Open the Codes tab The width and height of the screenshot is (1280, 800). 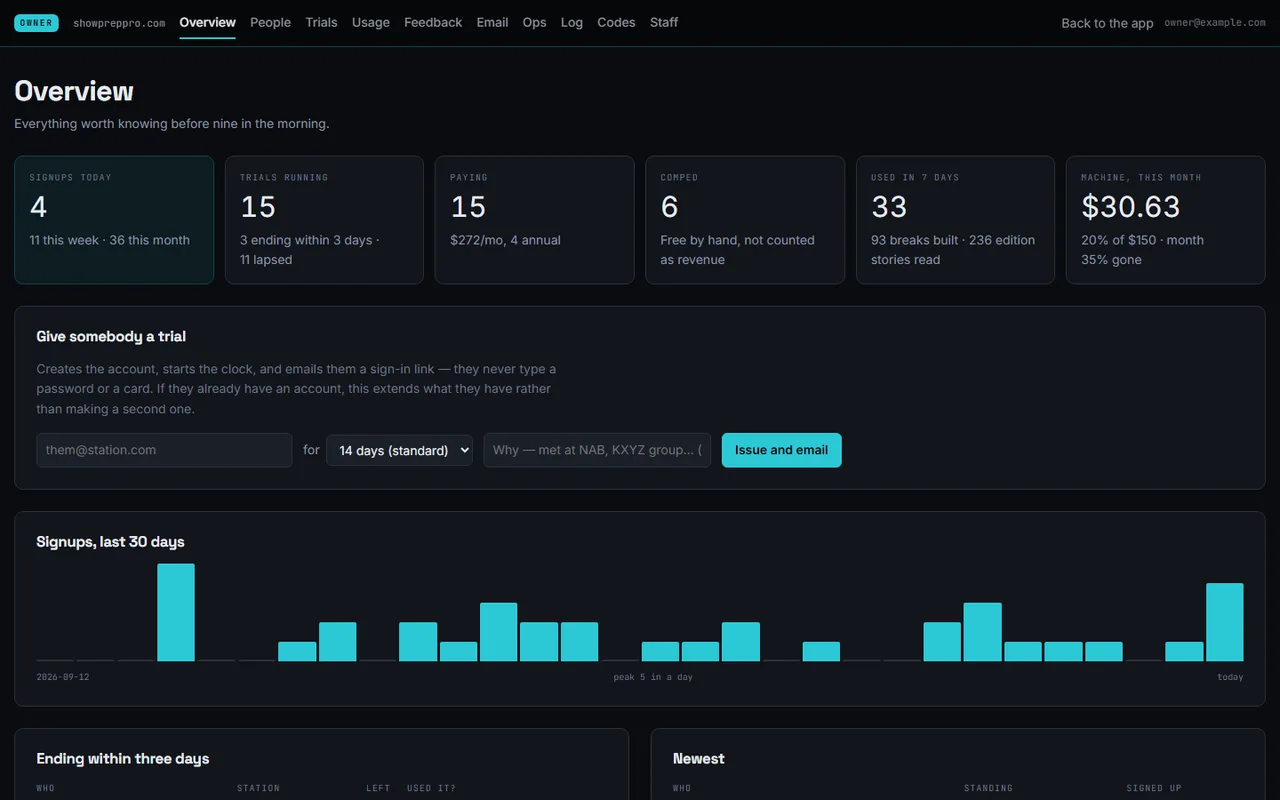tap(616, 22)
